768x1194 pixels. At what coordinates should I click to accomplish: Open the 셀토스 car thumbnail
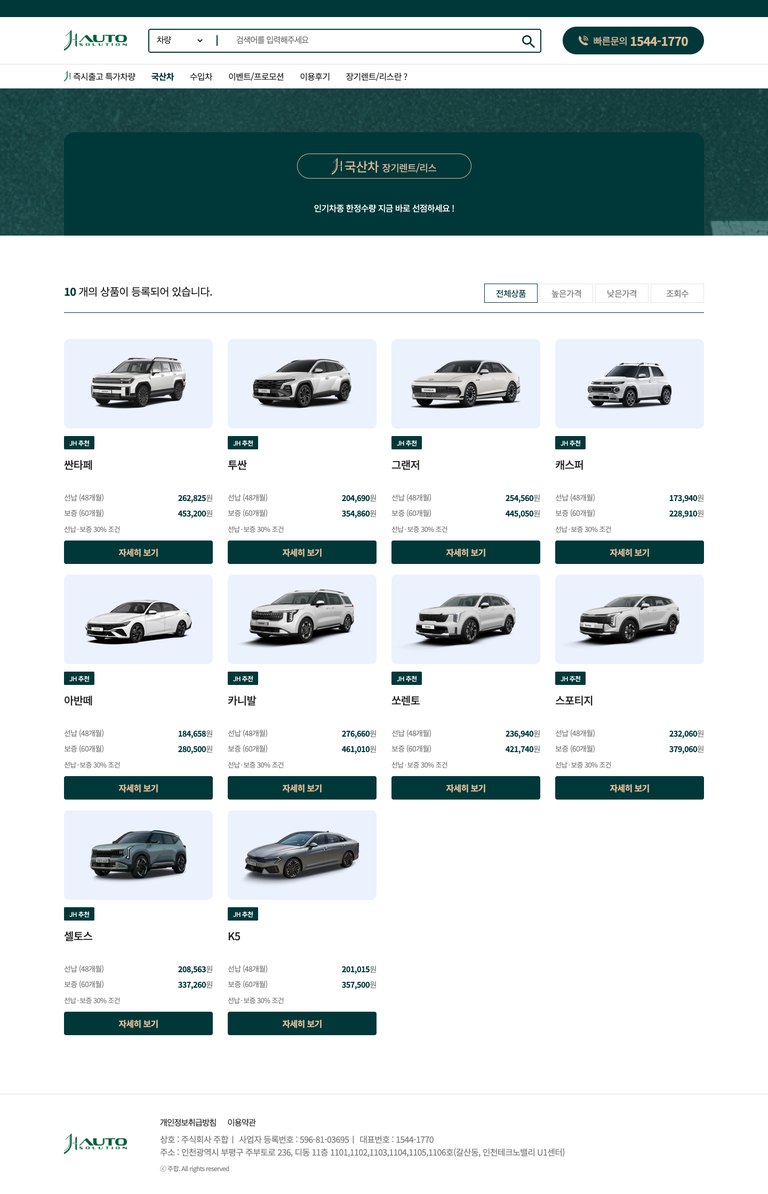point(138,854)
